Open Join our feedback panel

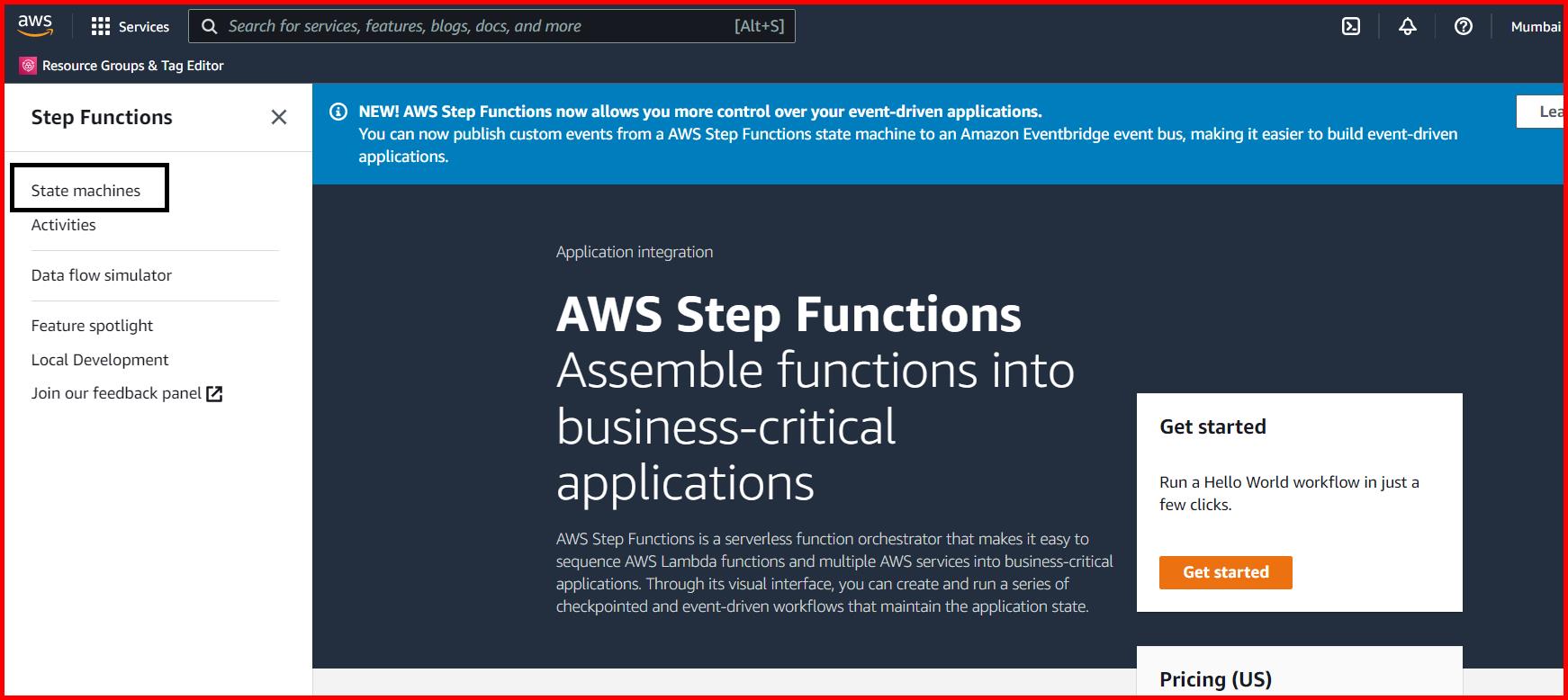(x=115, y=392)
